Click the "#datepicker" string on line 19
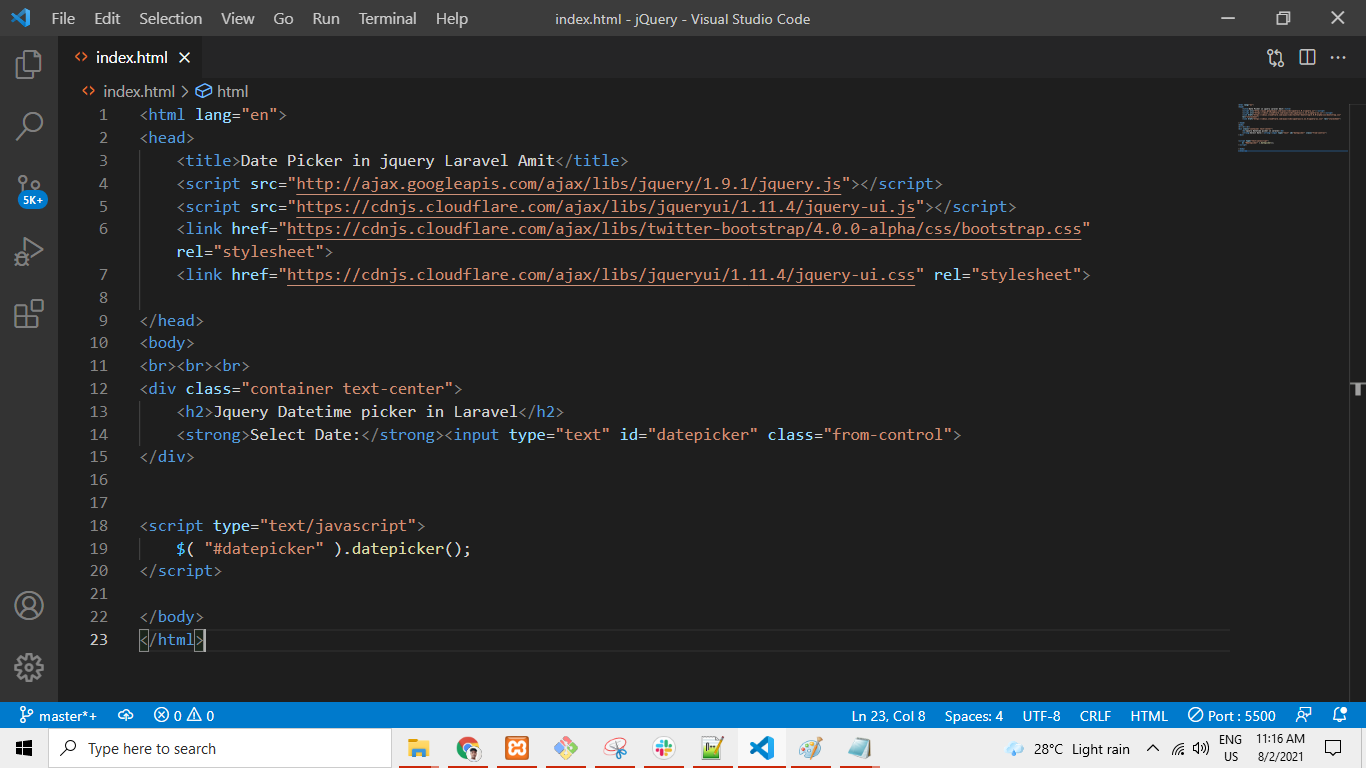Screen dimensions: 1366x768 click(x=264, y=549)
